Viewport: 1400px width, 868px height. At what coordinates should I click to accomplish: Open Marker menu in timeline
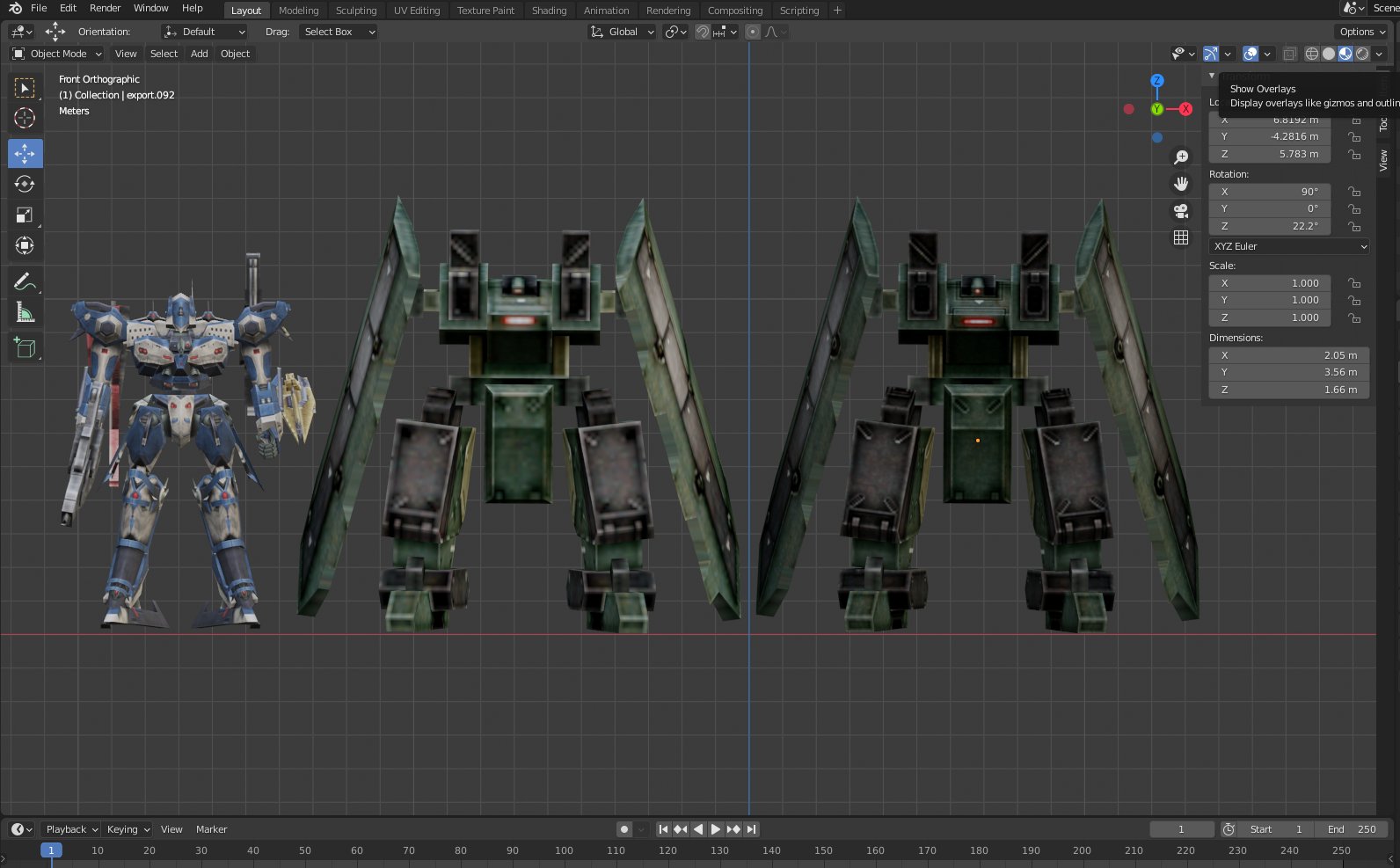click(212, 829)
